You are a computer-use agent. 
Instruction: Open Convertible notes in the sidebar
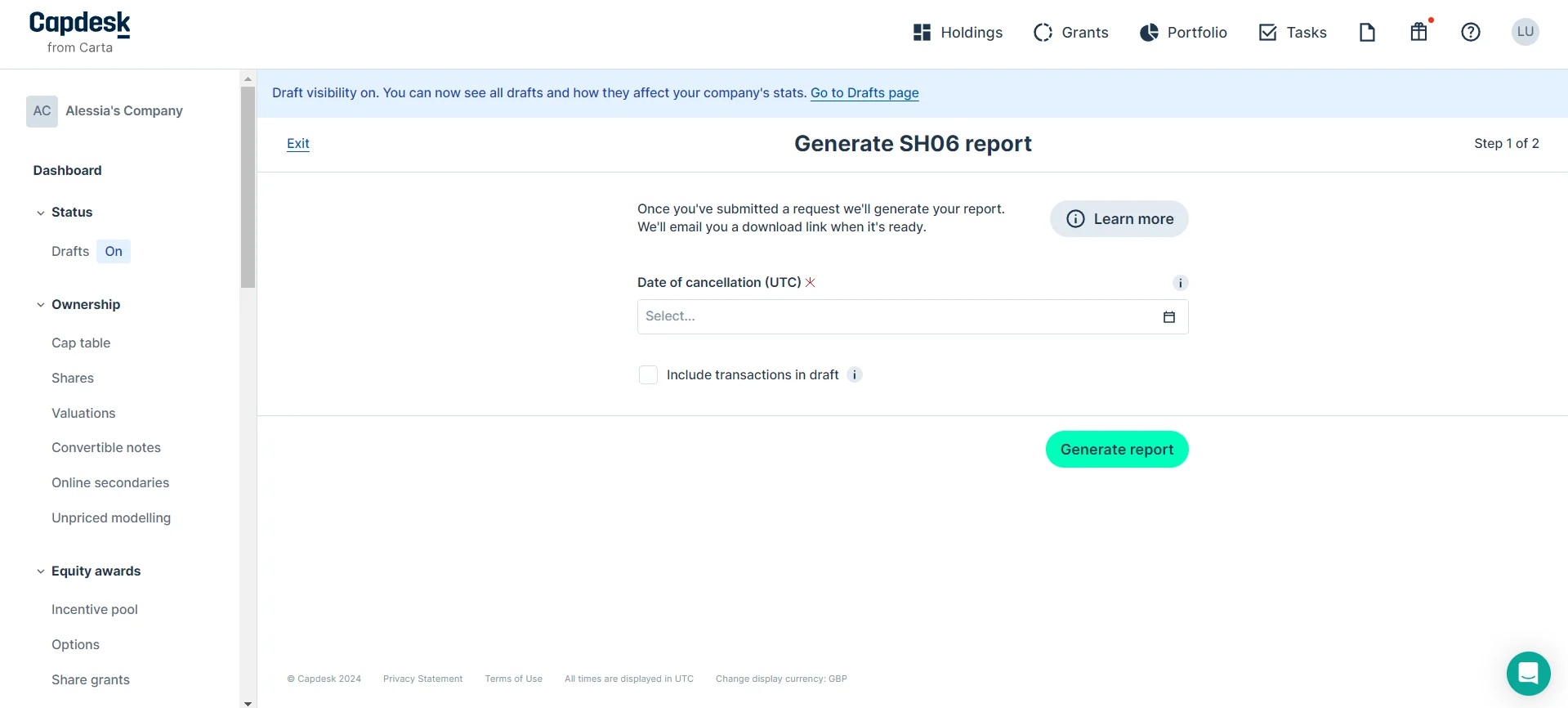[106, 448]
